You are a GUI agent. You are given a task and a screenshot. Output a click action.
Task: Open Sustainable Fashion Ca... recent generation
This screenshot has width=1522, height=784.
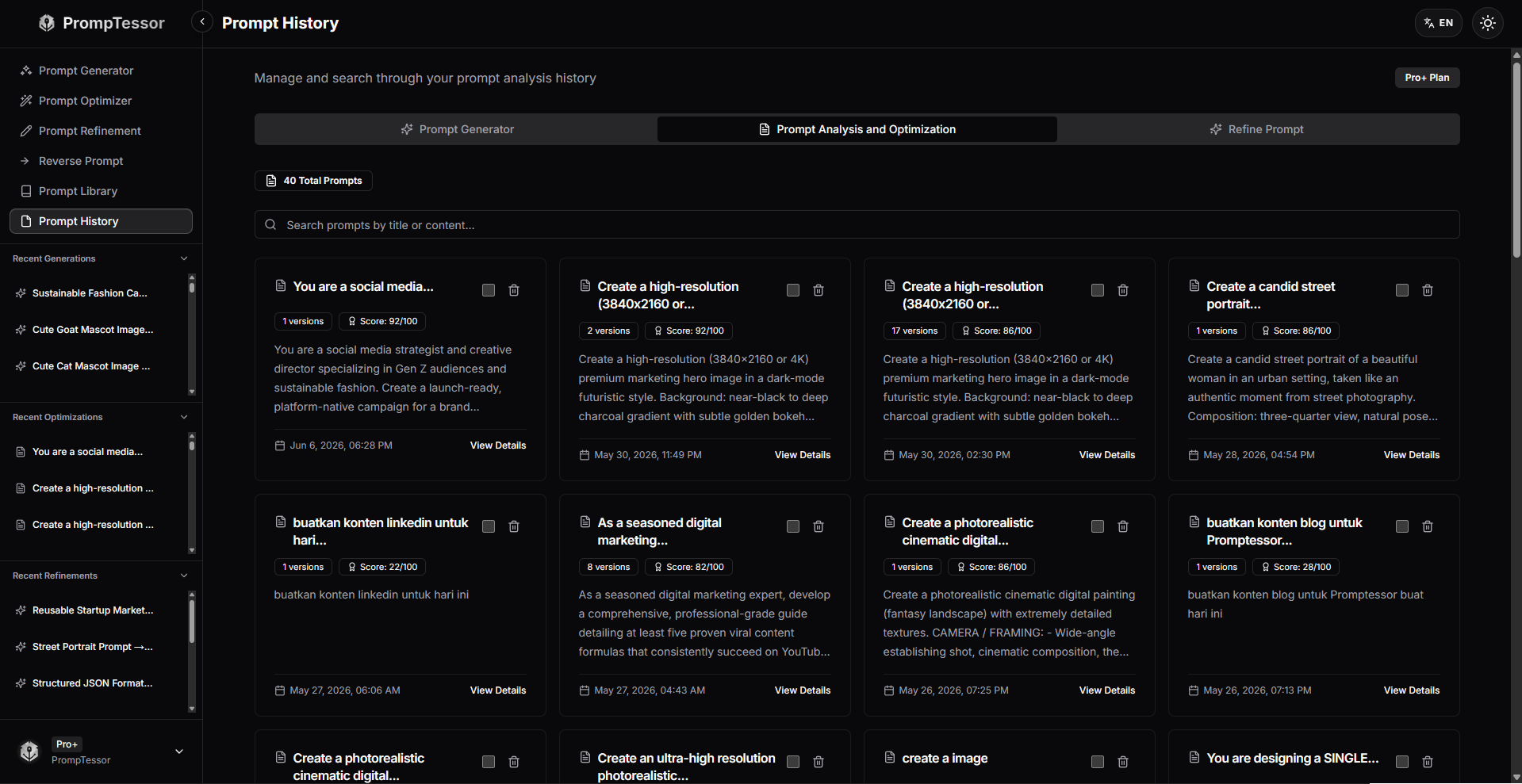coord(89,293)
